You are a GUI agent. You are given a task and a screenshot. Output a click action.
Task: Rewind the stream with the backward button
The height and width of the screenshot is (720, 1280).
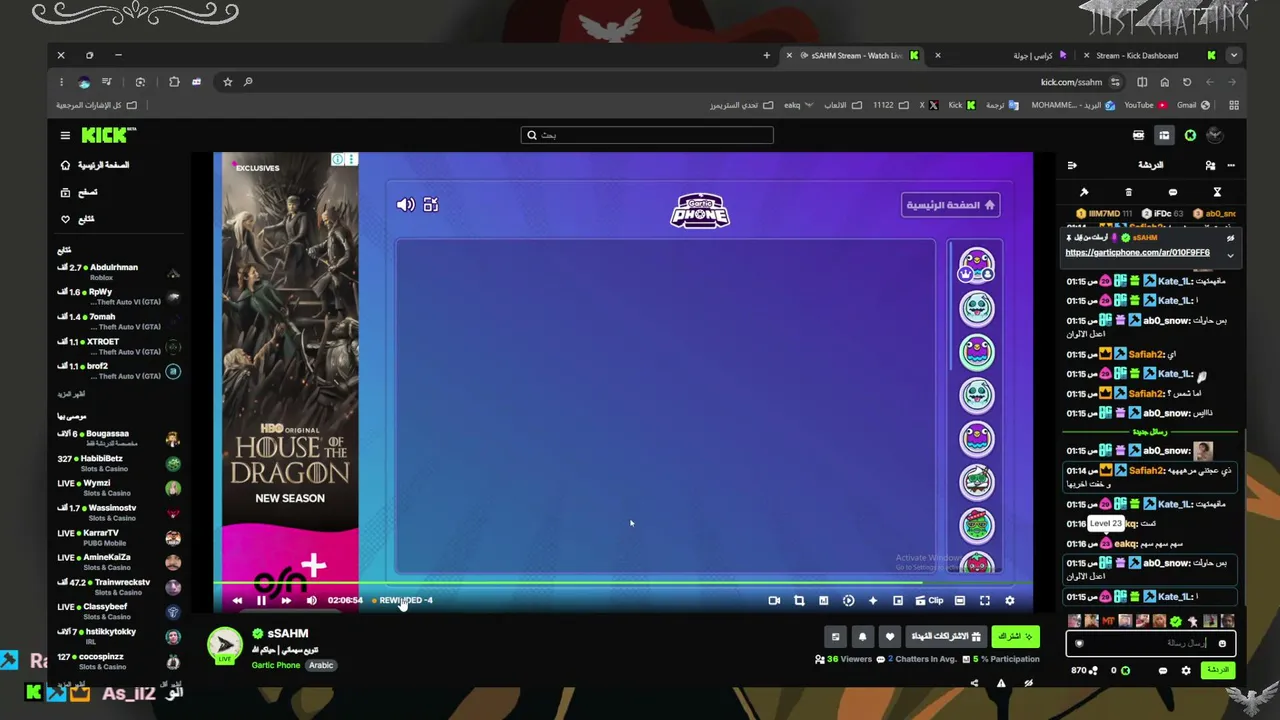click(x=237, y=601)
